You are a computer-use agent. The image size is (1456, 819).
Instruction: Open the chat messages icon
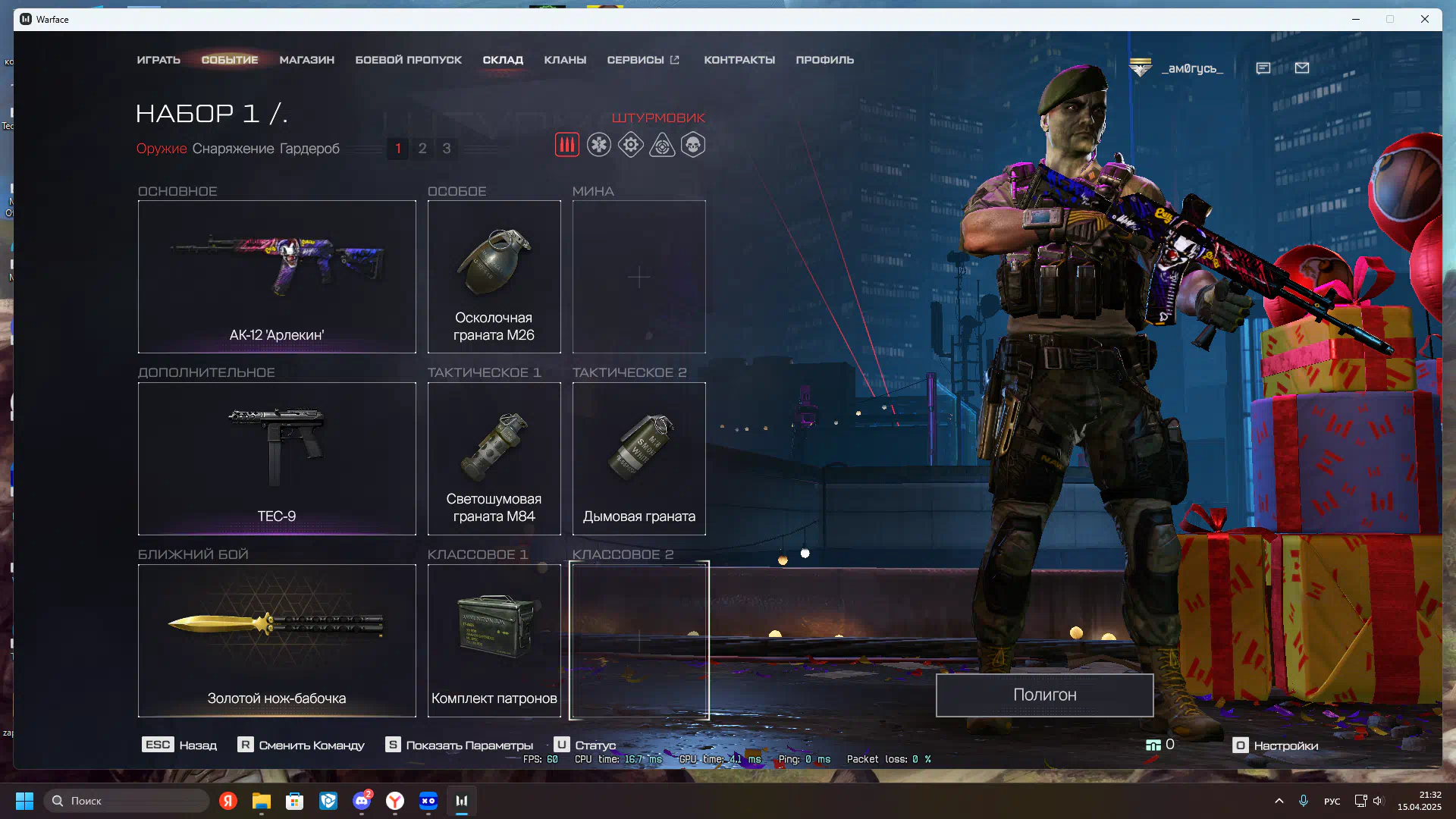pyautogui.click(x=1263, y=68)
